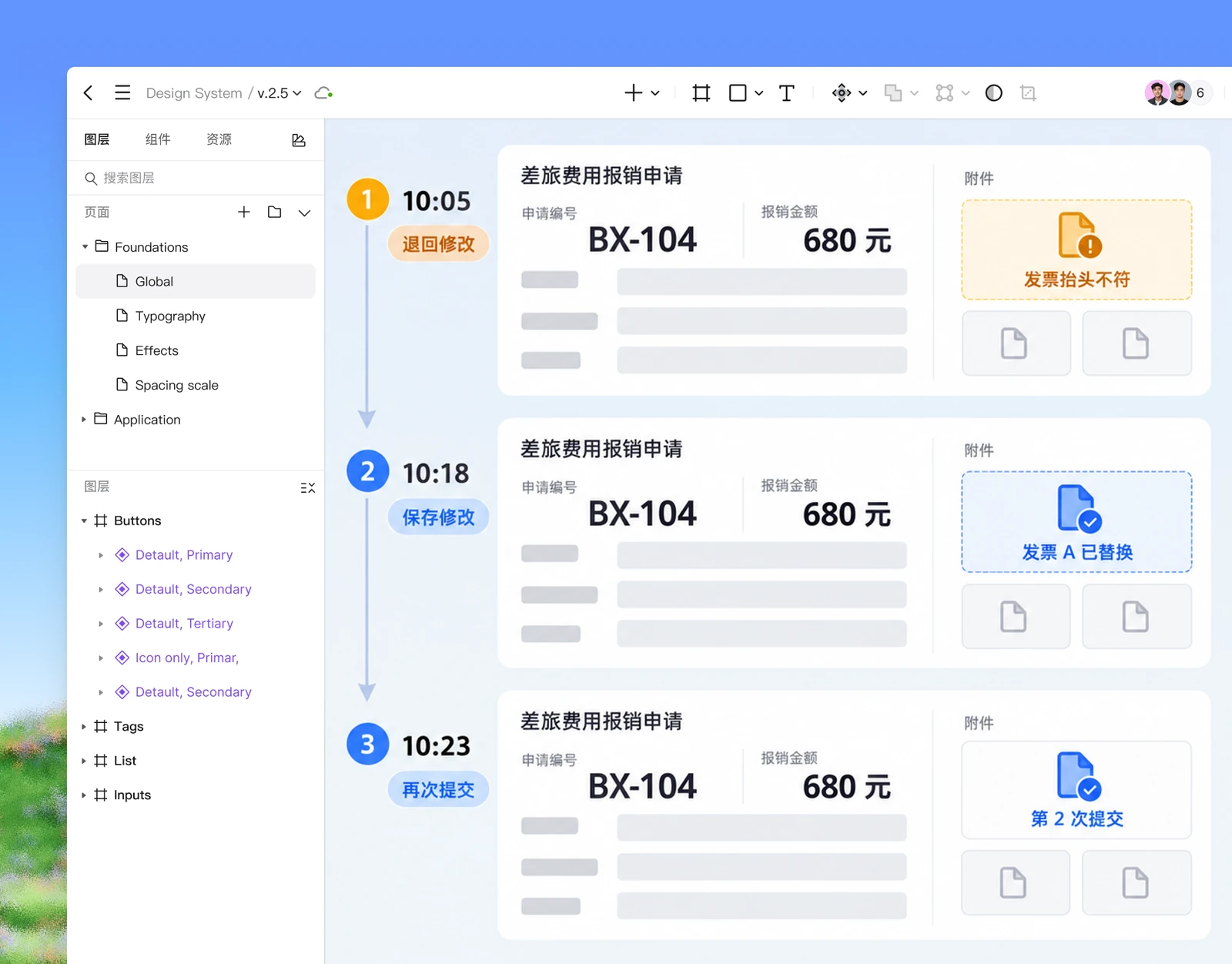This screenshot has height=964, width=1232.
Task: Switch to the 图层 tab
Action: (97, 139)
